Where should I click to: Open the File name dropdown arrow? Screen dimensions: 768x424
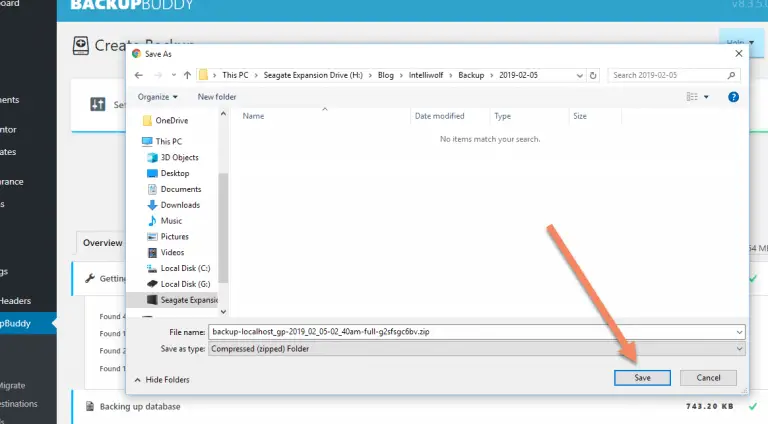pyautogui.click(x=739, y=332)
